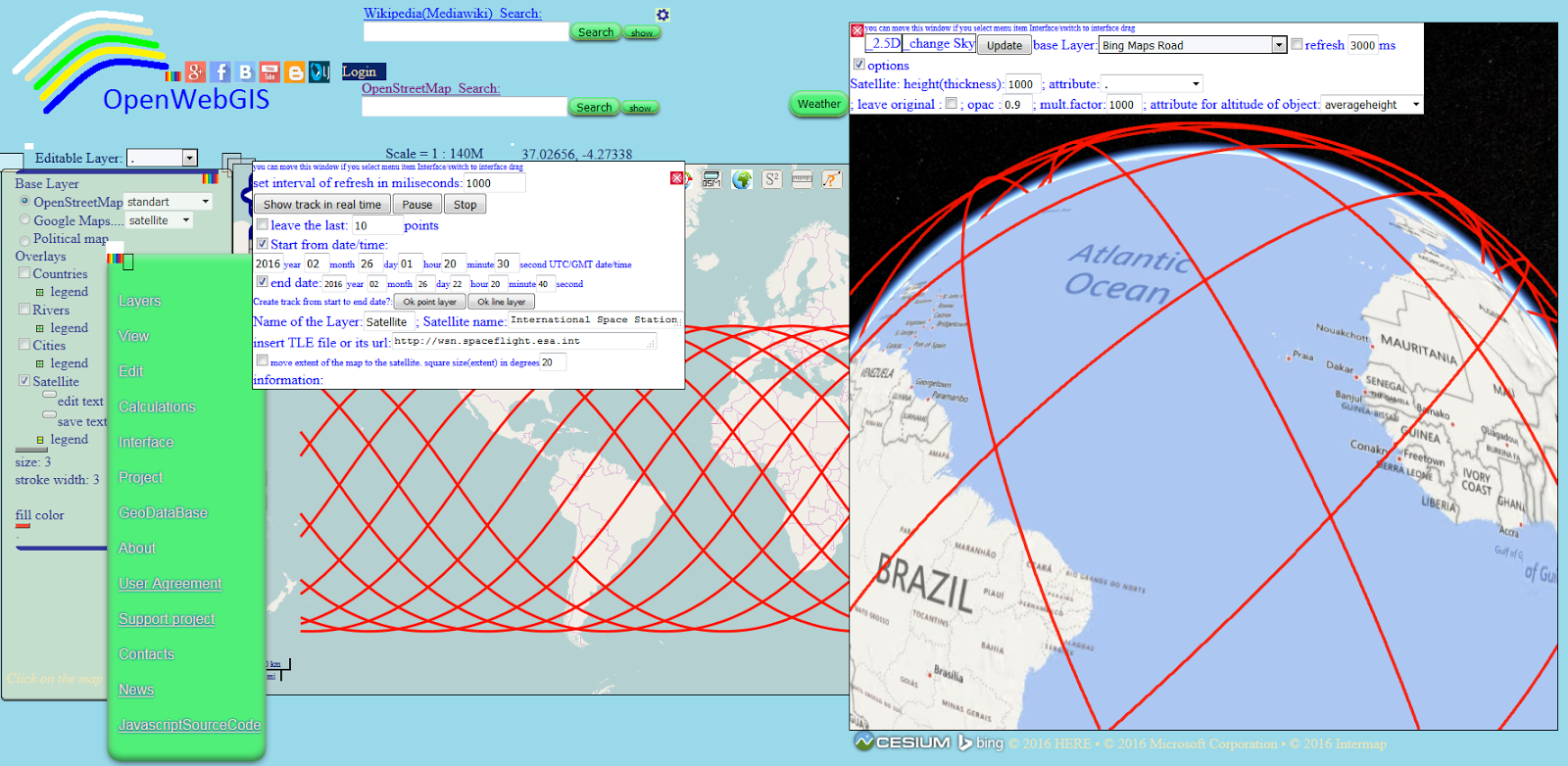Open the Google Maps 'satellite' type dropdown

click(159, 220)
